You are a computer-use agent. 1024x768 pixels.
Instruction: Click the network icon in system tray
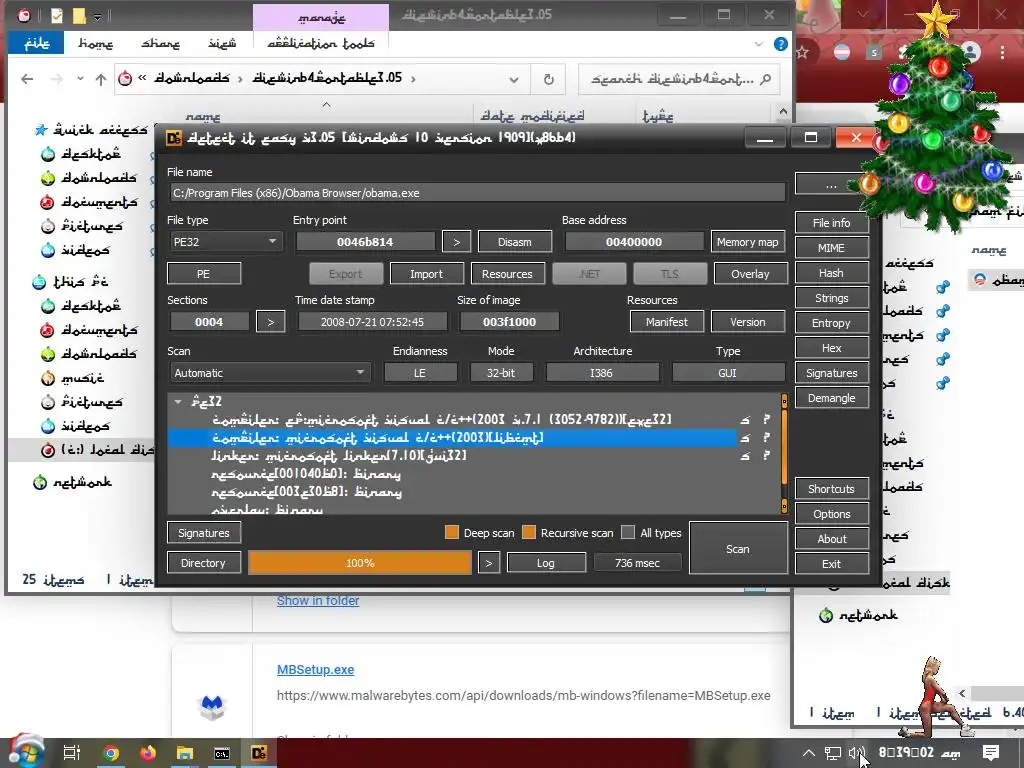[x=833, y=753]
